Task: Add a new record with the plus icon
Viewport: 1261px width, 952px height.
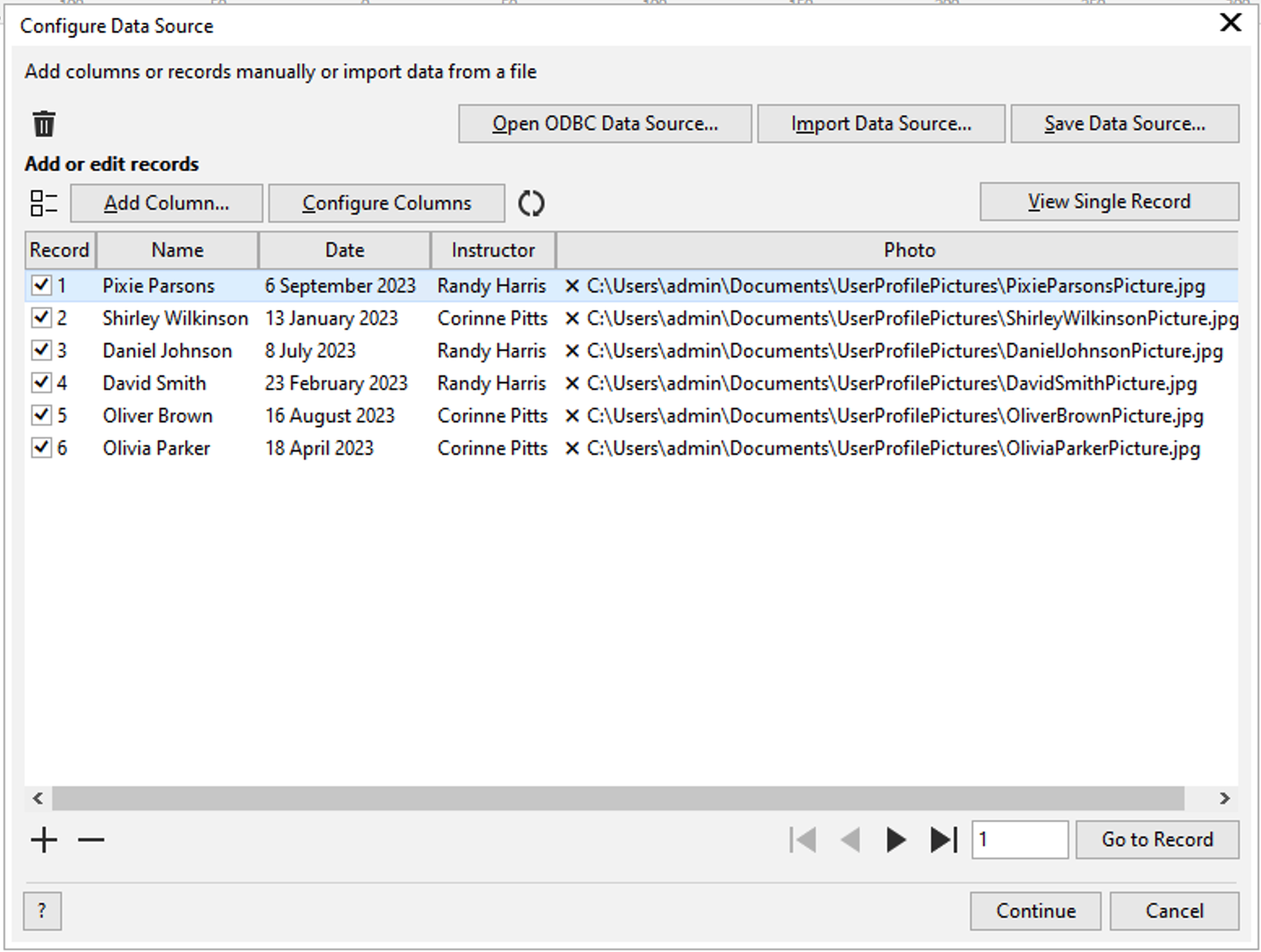Action: (x=43, y=839)
